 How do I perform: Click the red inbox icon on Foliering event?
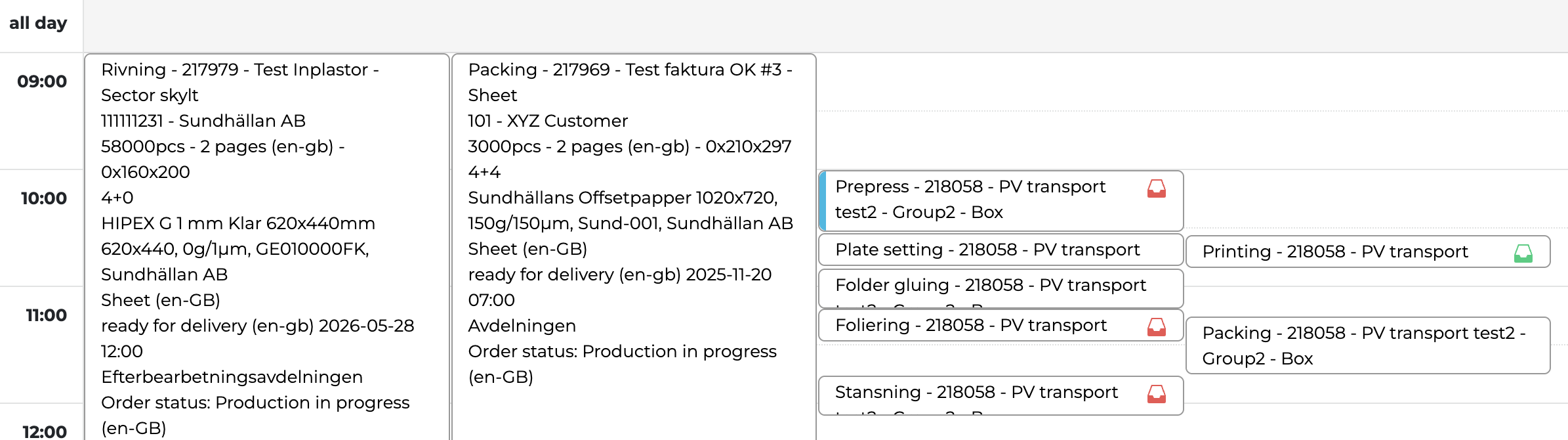[x=1156, y=327]
